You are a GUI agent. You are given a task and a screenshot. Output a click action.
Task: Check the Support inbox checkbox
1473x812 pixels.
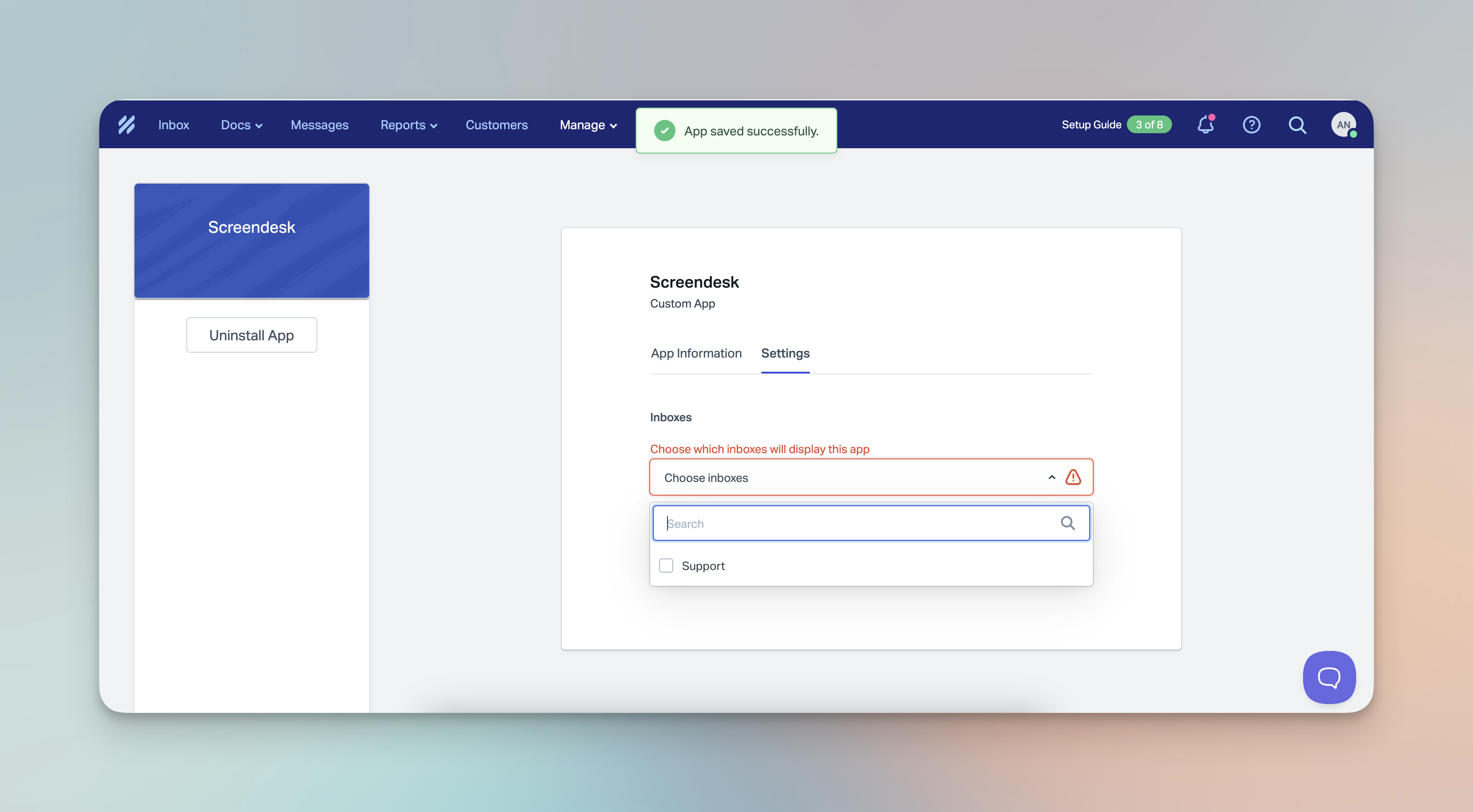(666, 566)
